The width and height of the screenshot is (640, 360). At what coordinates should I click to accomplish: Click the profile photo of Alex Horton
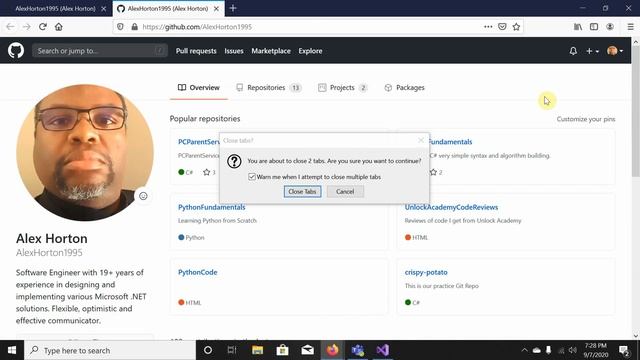85,153
